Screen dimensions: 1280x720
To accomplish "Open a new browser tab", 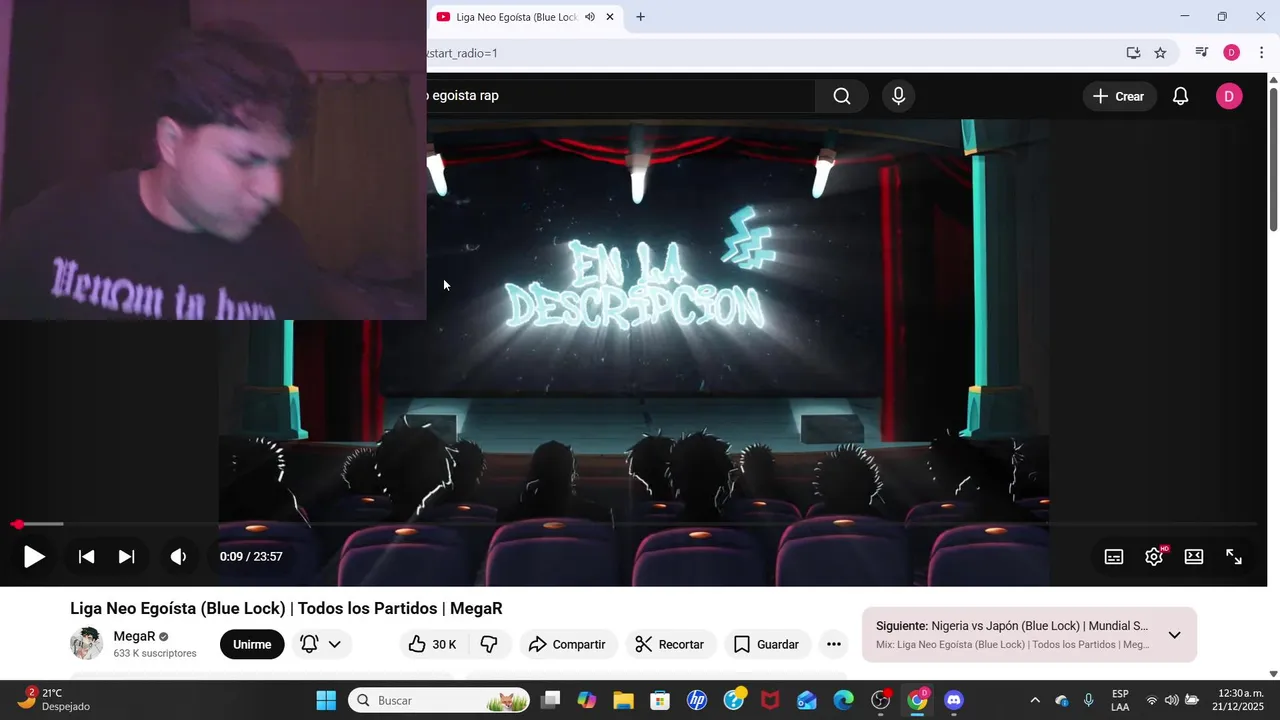I will (x=640, y=17).
